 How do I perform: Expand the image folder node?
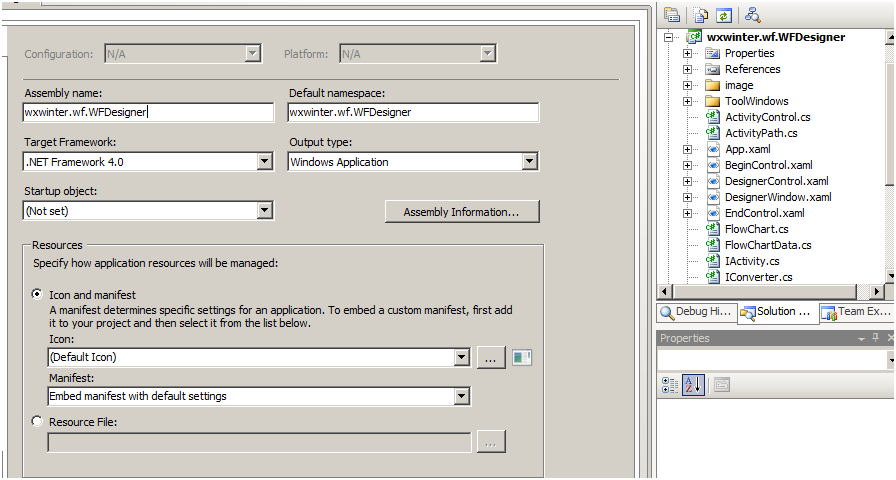(687, 85)
